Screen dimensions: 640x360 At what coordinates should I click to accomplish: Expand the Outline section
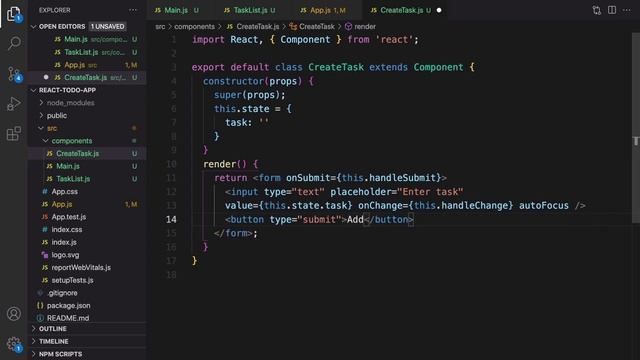coord(52,329)
